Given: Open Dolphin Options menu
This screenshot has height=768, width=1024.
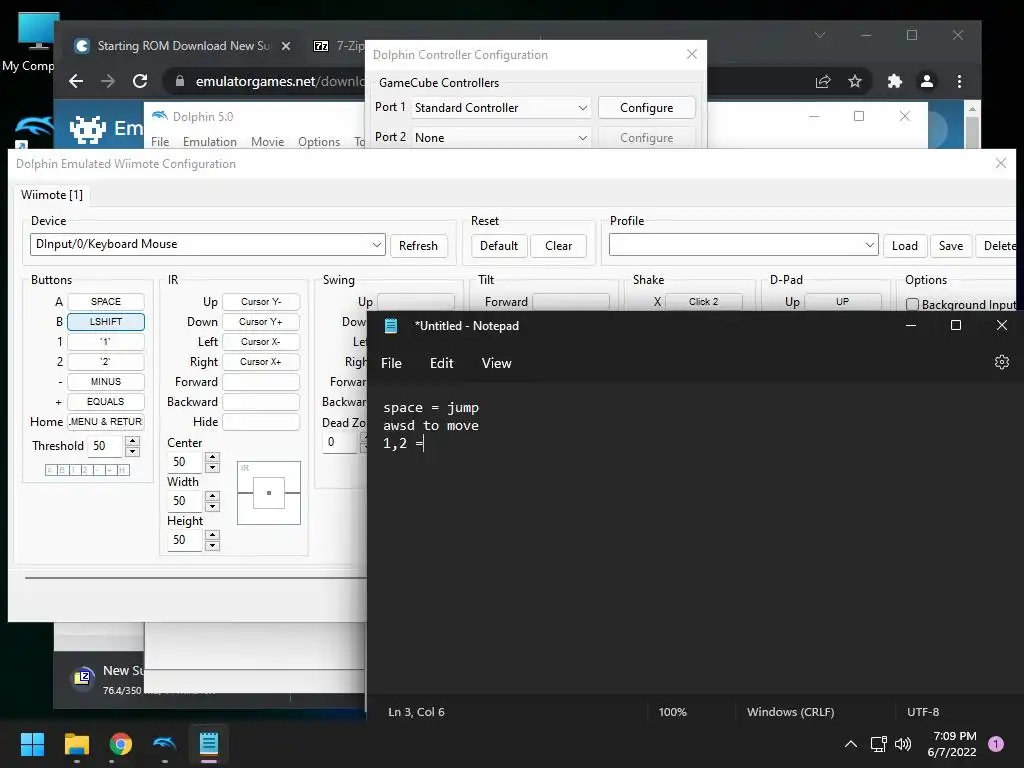Looking at the screenshot, I should [x=319, y=142].
